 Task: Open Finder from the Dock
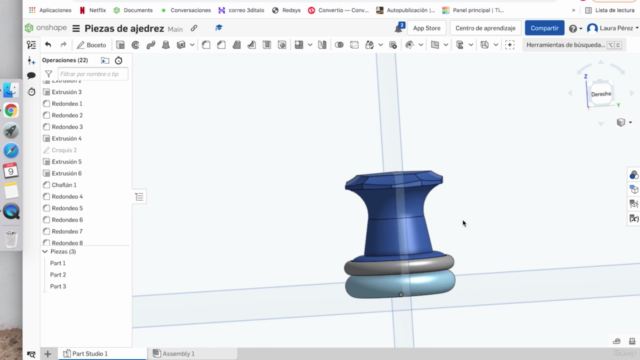[11, 90]
